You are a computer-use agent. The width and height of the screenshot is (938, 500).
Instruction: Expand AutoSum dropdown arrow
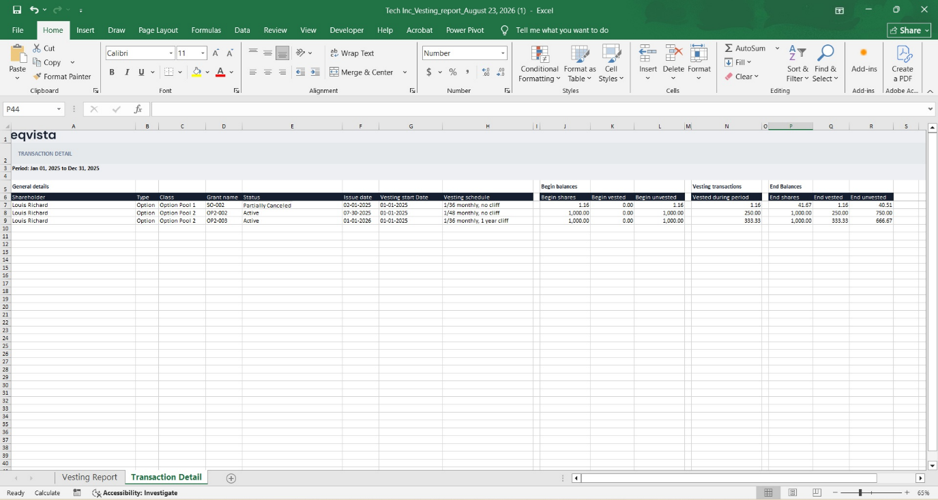tap(777, 48)
